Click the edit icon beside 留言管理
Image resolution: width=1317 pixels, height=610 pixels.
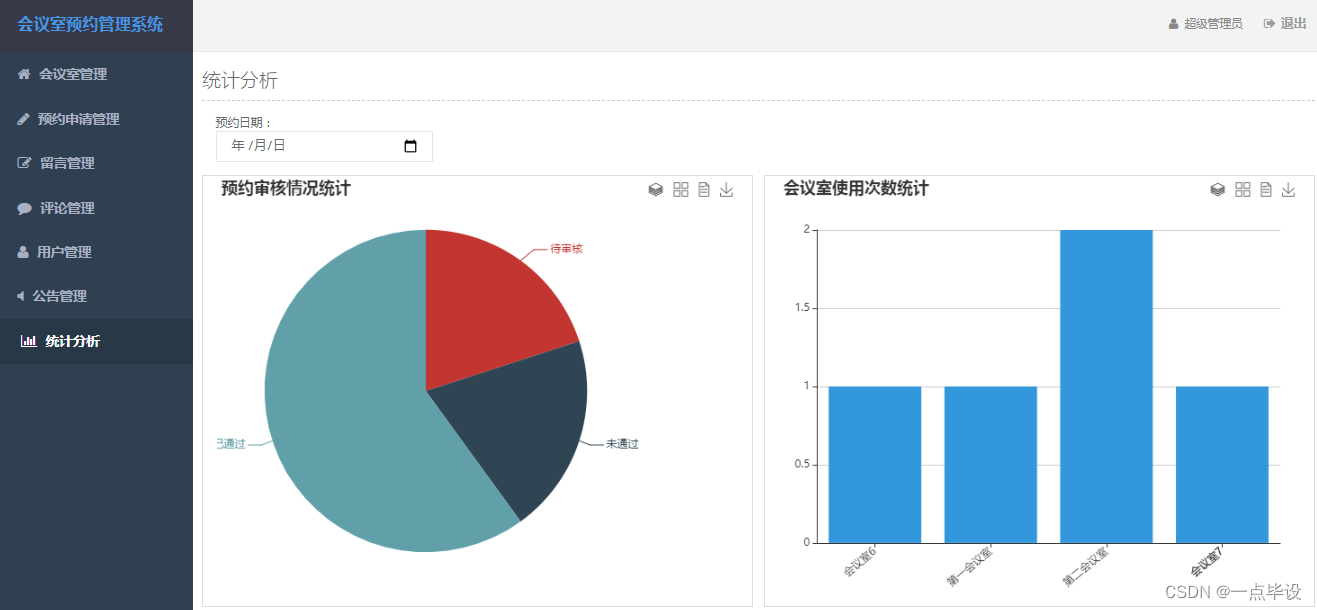coord(25,163)
